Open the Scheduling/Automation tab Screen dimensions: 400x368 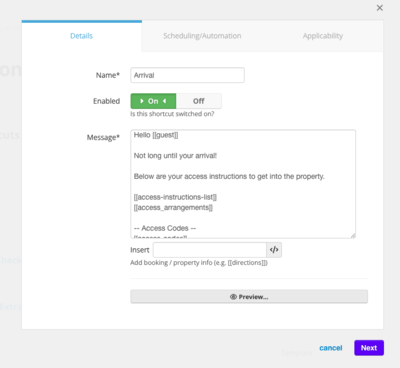coord(202,36)
